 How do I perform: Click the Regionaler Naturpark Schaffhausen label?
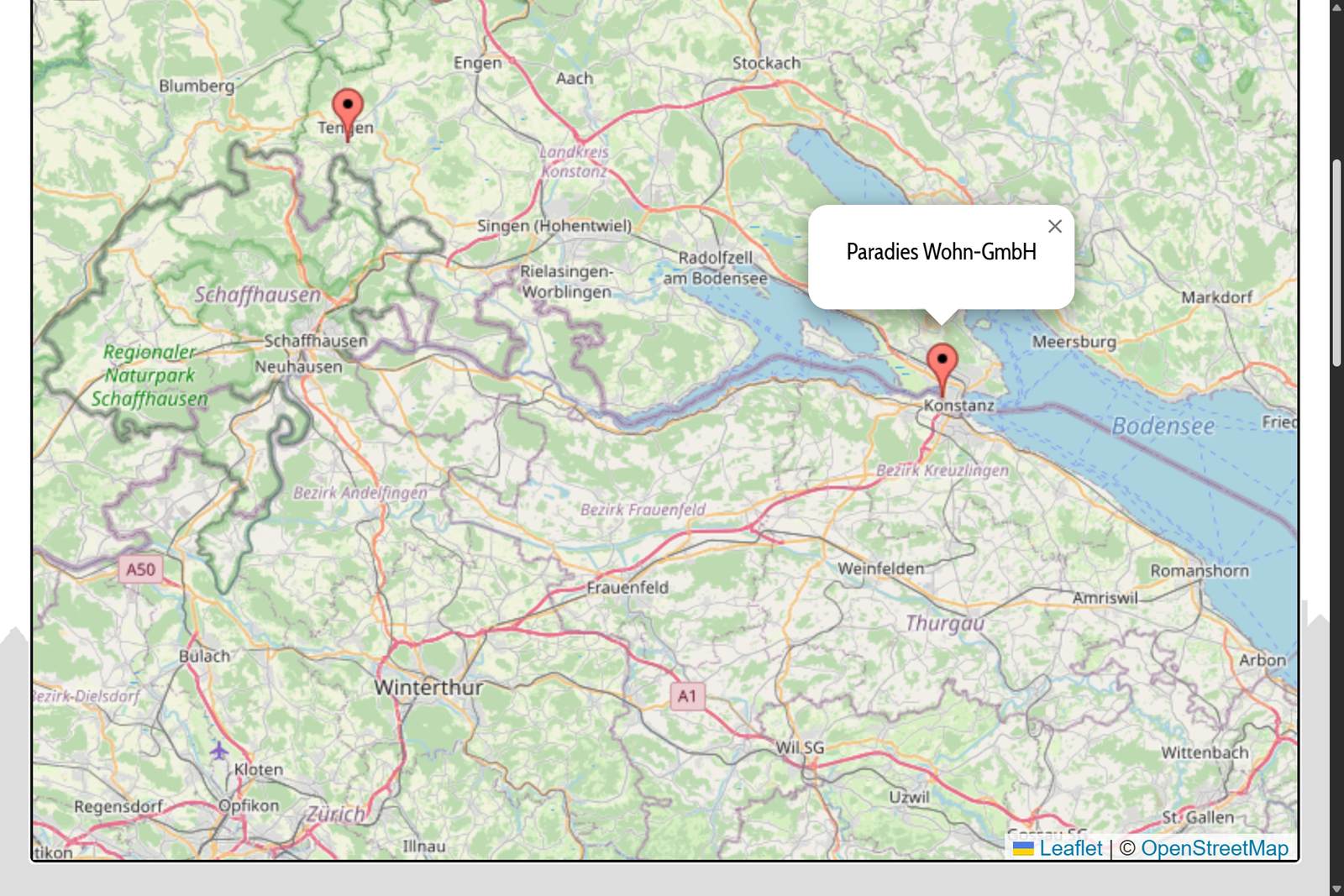[x=150, y=375]
